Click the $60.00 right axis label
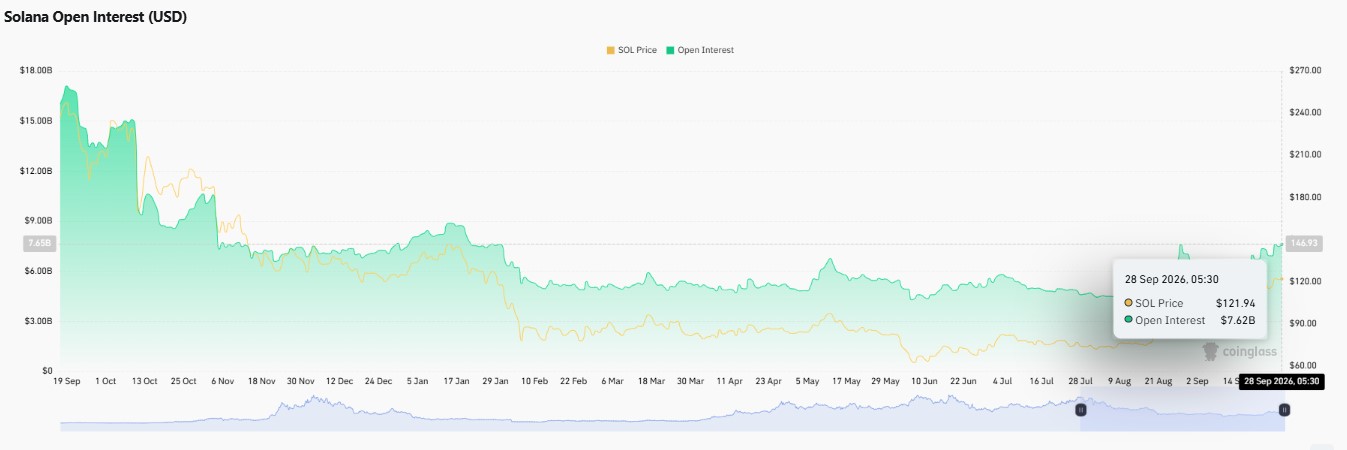Image resolution: width=1347 pixels, height=450 pixels. tap(1304, 365)
